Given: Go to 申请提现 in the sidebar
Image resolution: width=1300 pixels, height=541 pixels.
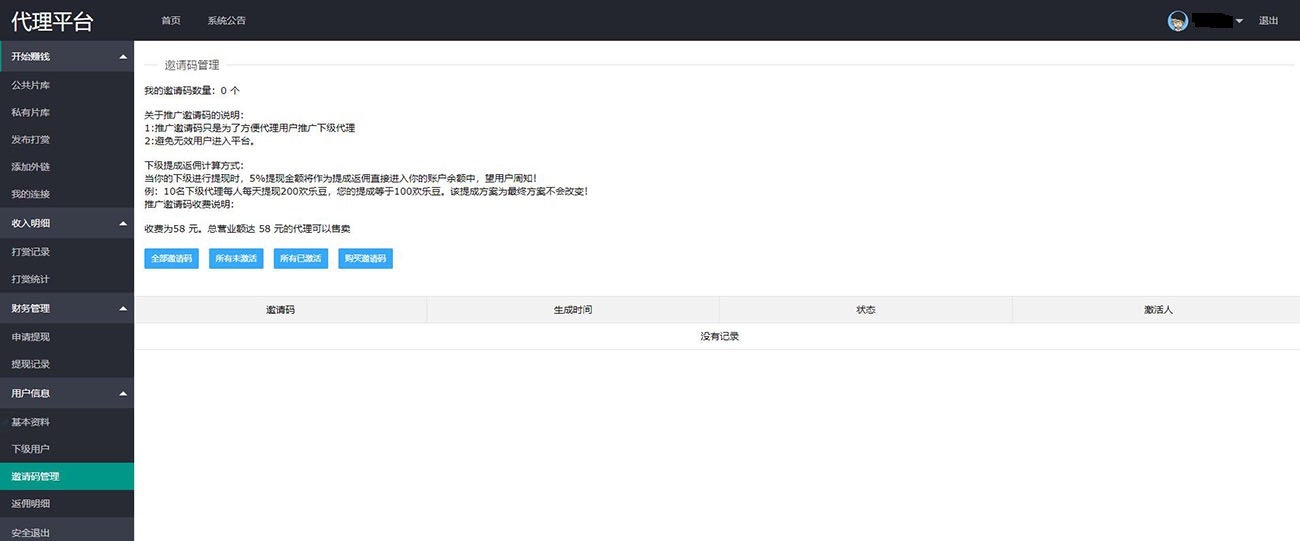Looking at the screenshot, I should pos(67,337).
